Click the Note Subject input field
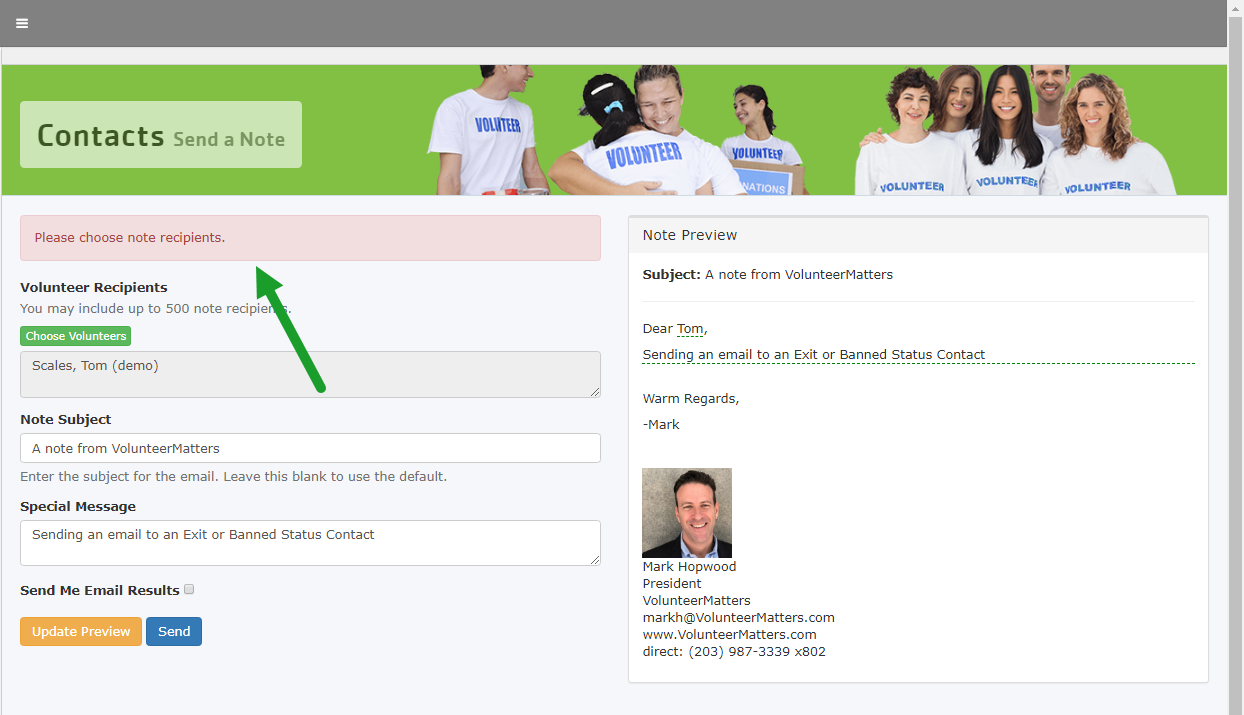 pyautogui.click(x=310, y=448)
